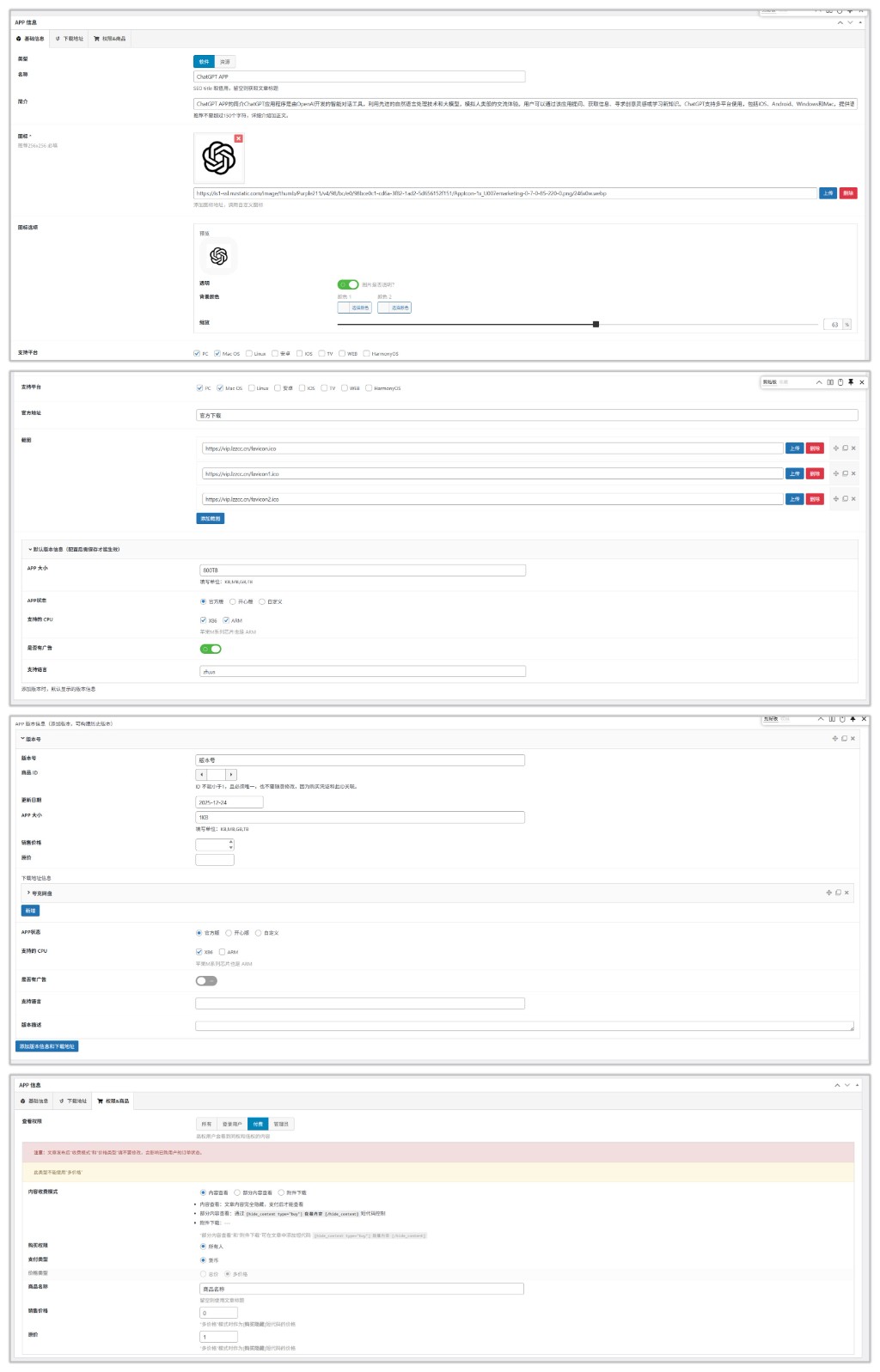This screenshot has height=1372, width=880.
Task: Click the blue 添加截图 button
Action: pyautogui.click(x=211, y=519)
